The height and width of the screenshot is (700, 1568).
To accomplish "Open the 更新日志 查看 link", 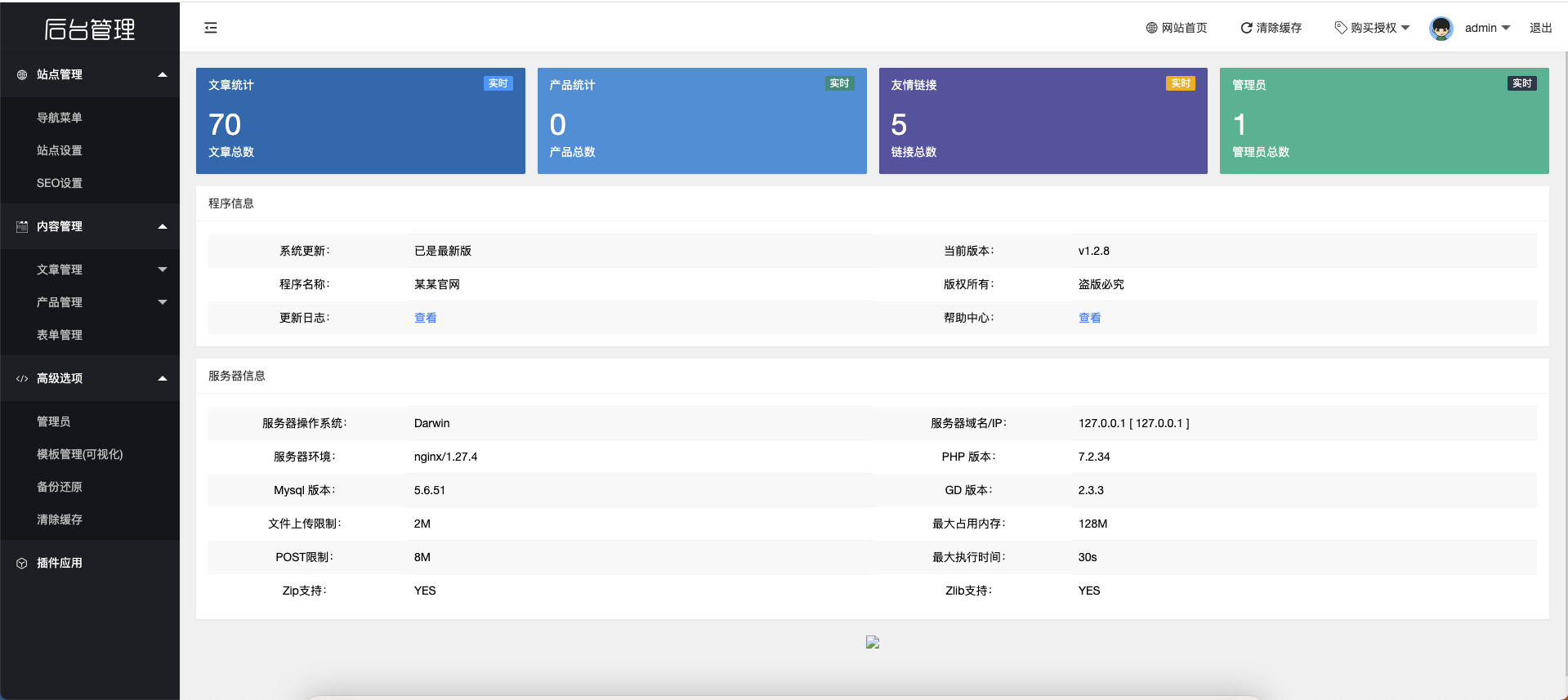I will [x=425, y=318].
